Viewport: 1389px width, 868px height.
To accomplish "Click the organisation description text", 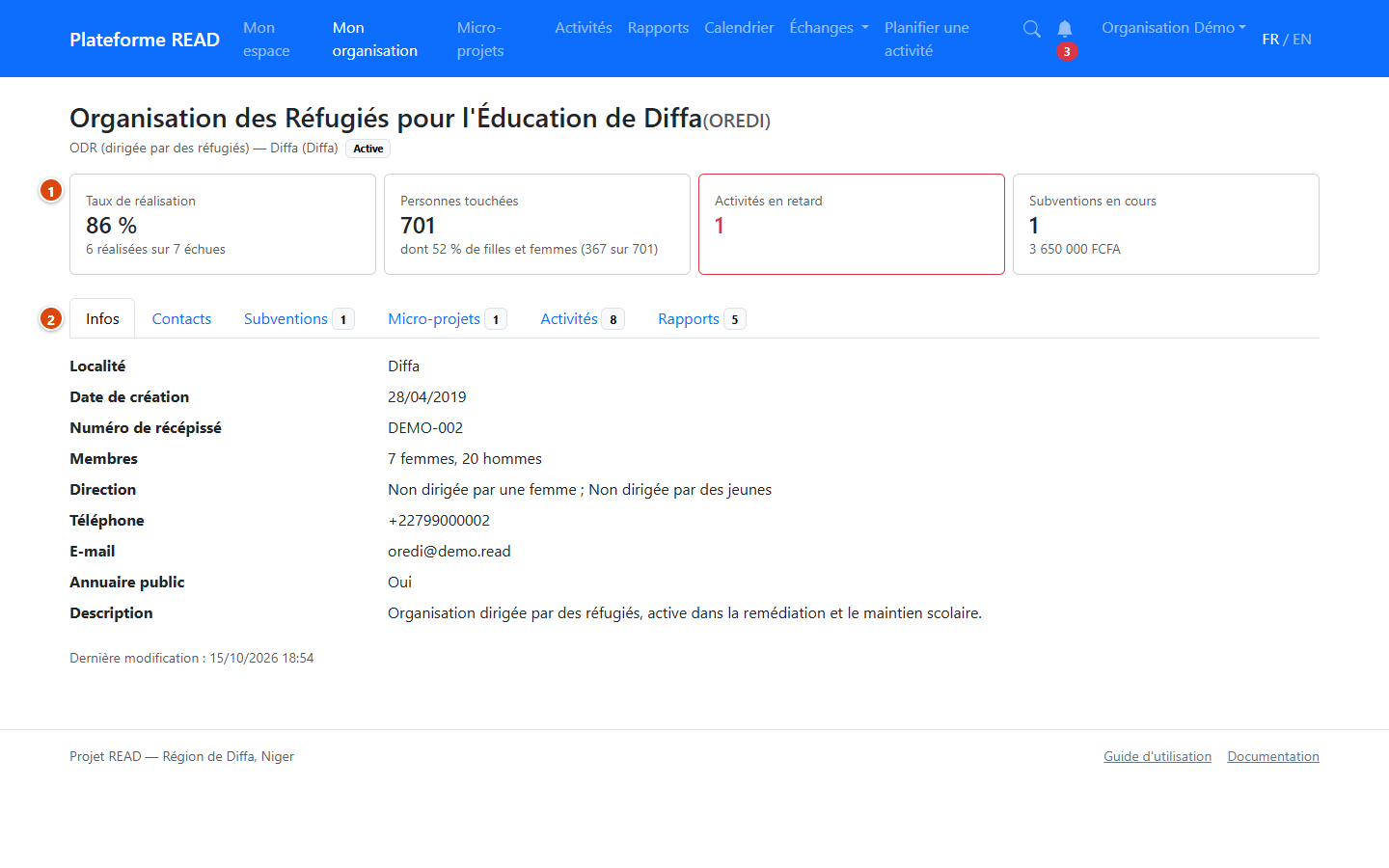I will point(685,613).
